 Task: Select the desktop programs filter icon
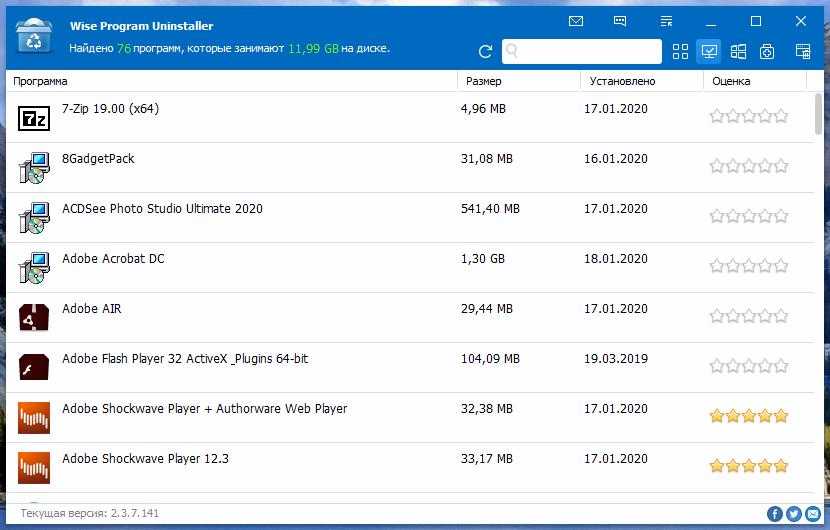pos(709,51)
